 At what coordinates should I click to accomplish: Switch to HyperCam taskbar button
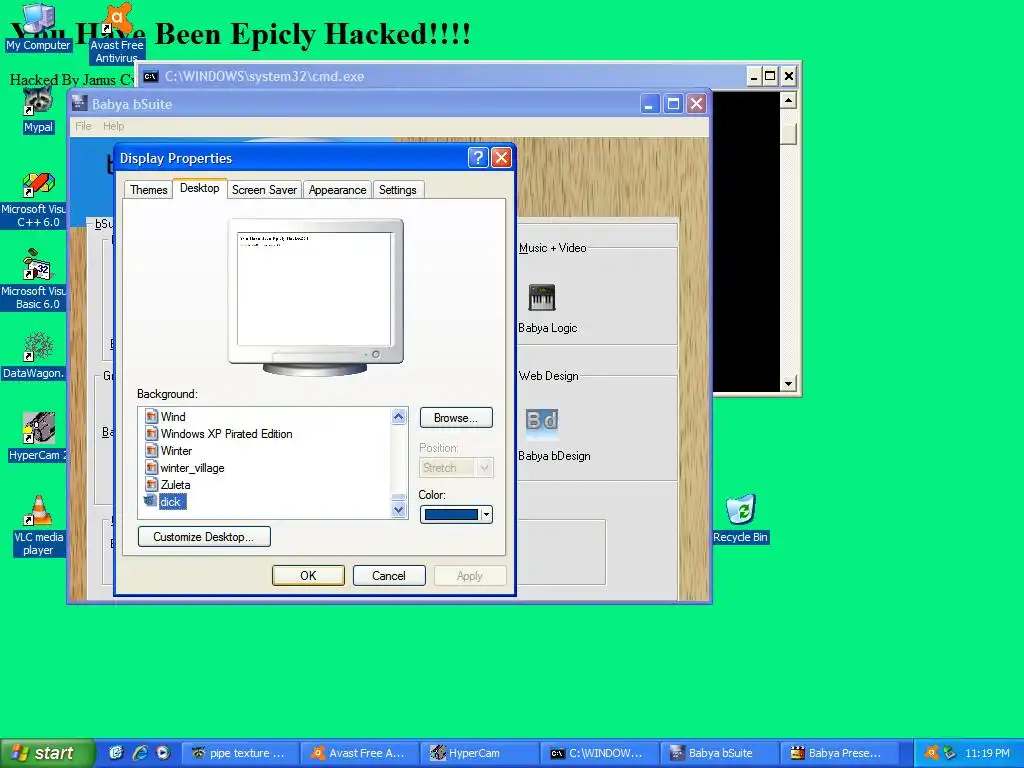pos(479,753)
